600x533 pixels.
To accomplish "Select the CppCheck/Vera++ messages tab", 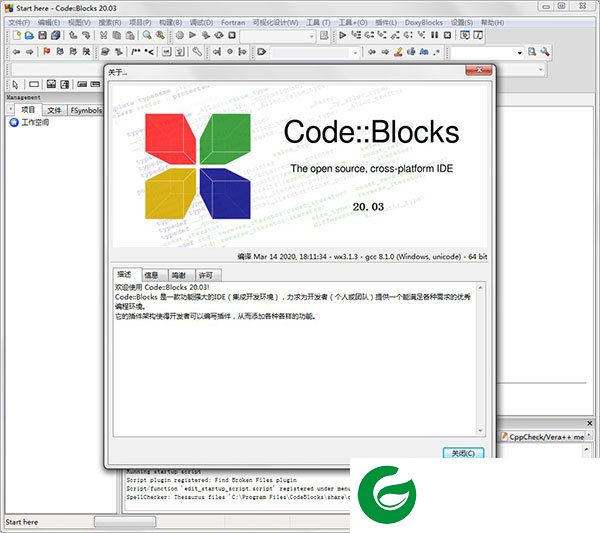I will pyautogui.click(x=543, y=437).
